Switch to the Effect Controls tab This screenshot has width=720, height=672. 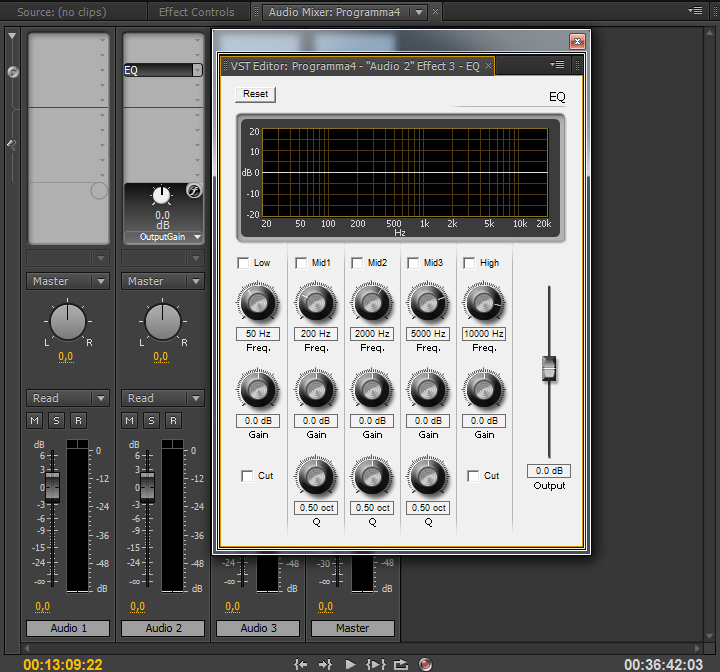coord(197,12)
